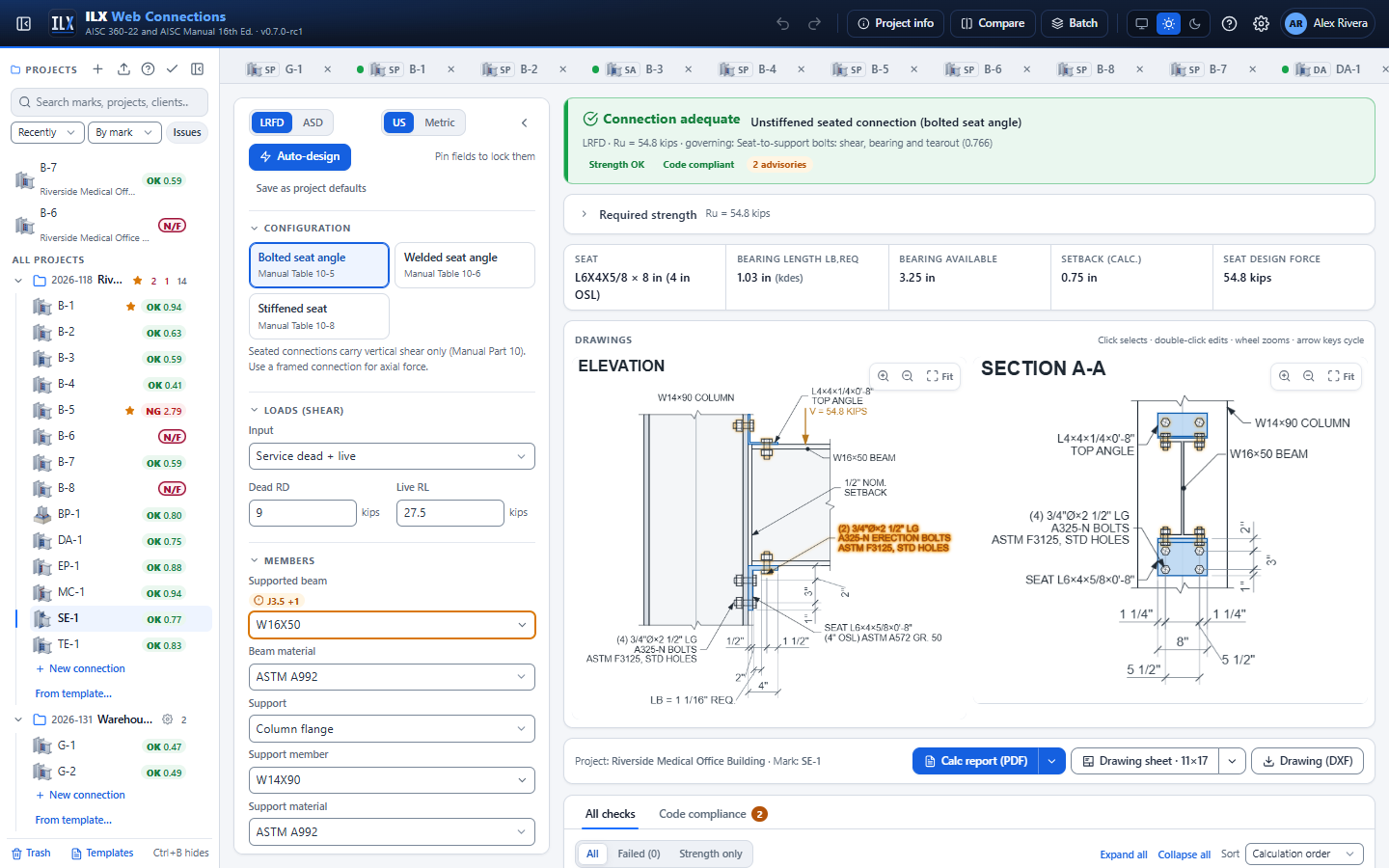The image size is (1389, 868).
Task: Open the Alex Rivera user avatar menu
Action: (x=1328, y=23)
